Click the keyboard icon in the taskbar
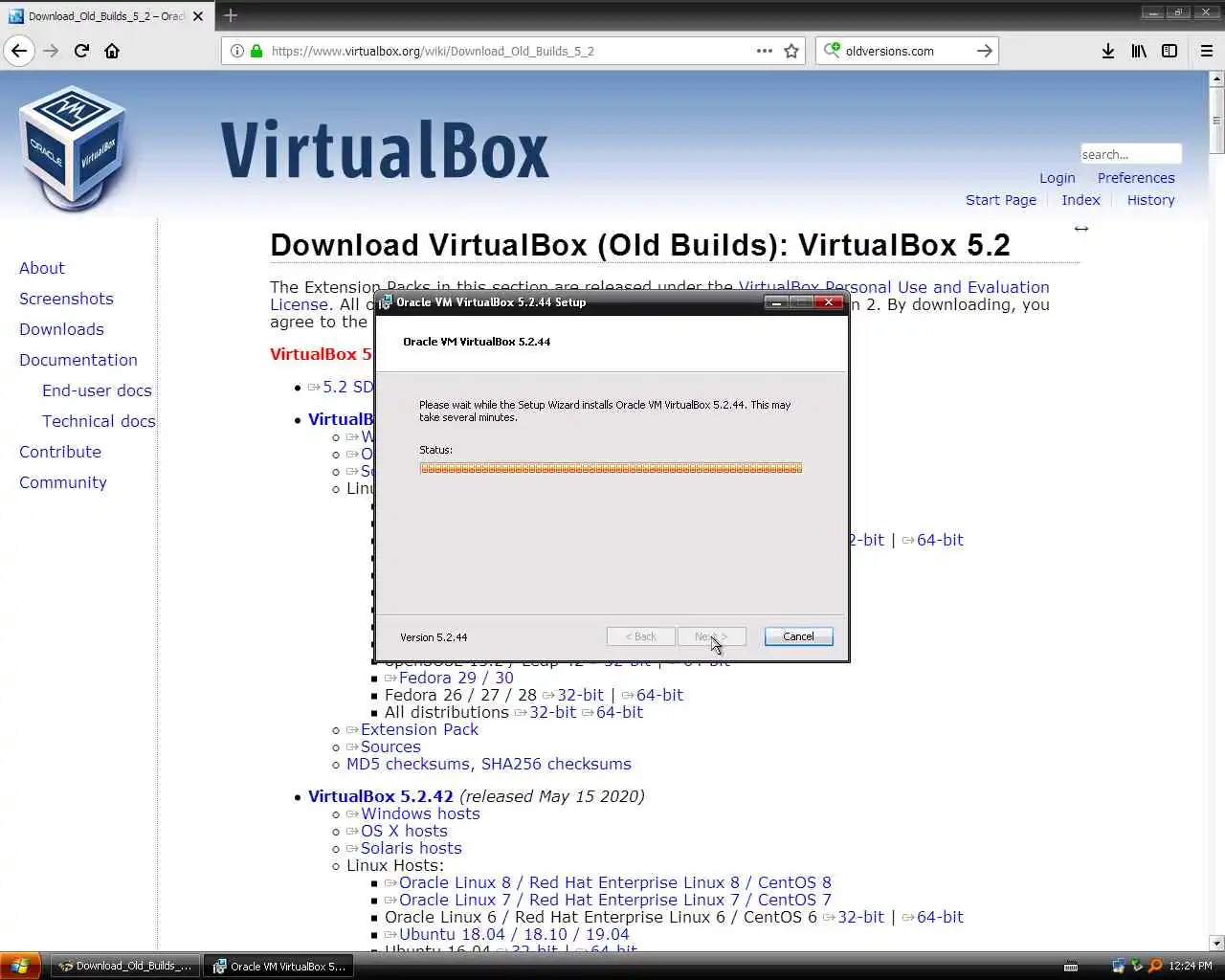The height and width of the screenshot is (980, 1225). [x=1071, y=966]
